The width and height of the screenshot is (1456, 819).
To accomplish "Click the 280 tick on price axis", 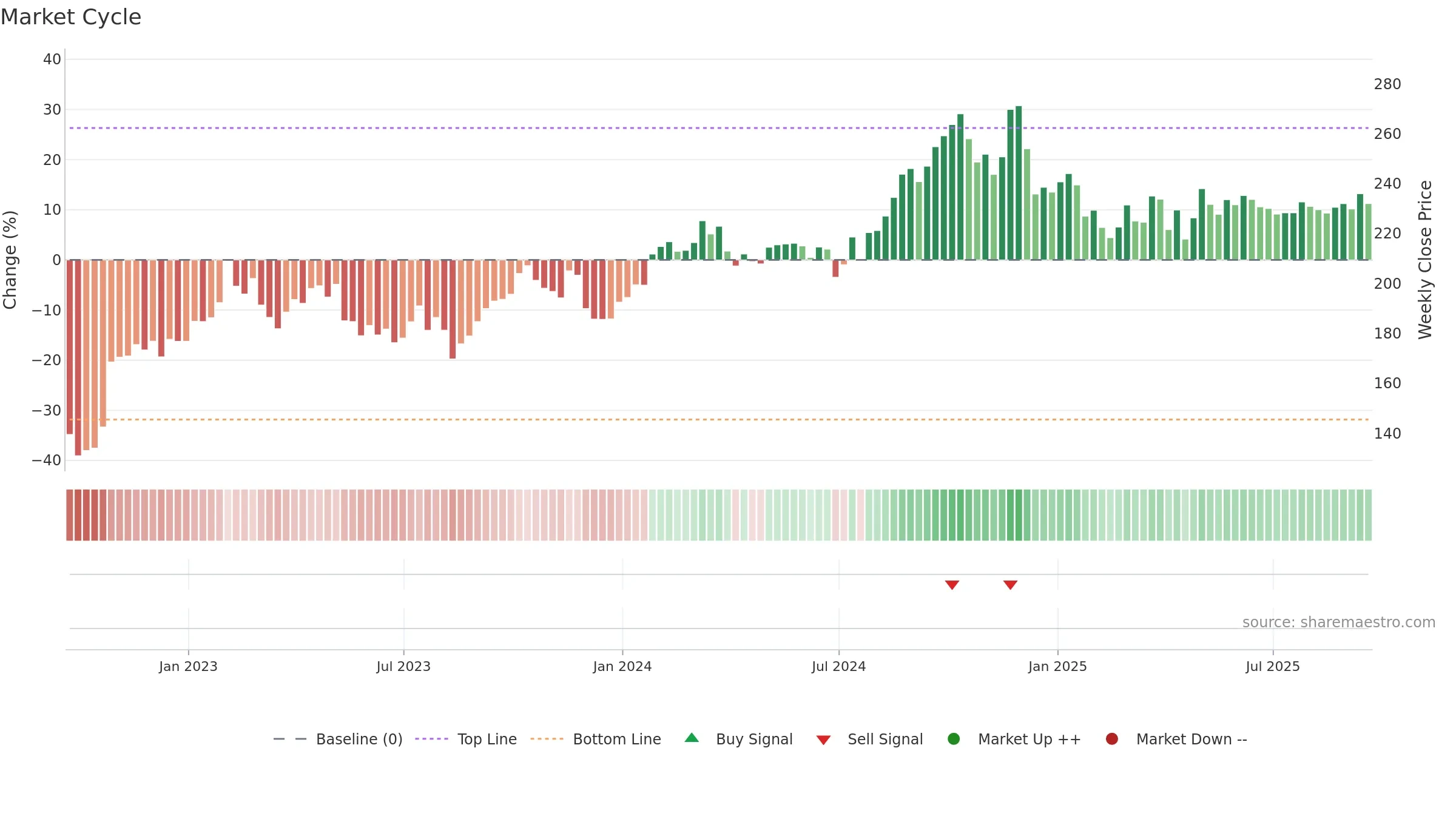I will point(1387,84).
